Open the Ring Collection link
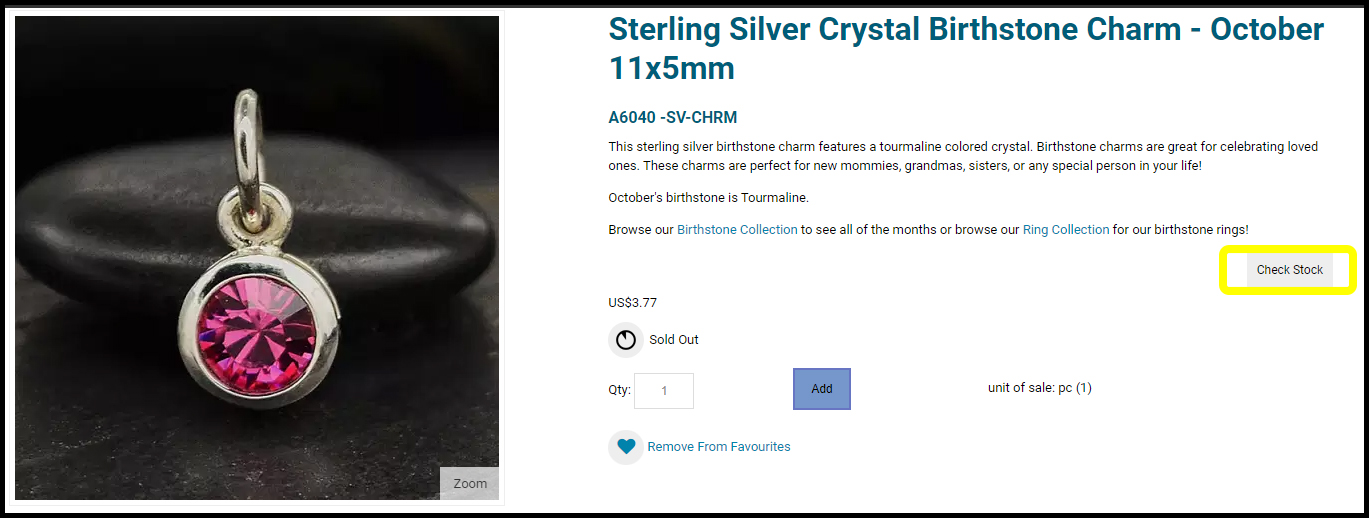1369x518 pixels. [1065, 230]
